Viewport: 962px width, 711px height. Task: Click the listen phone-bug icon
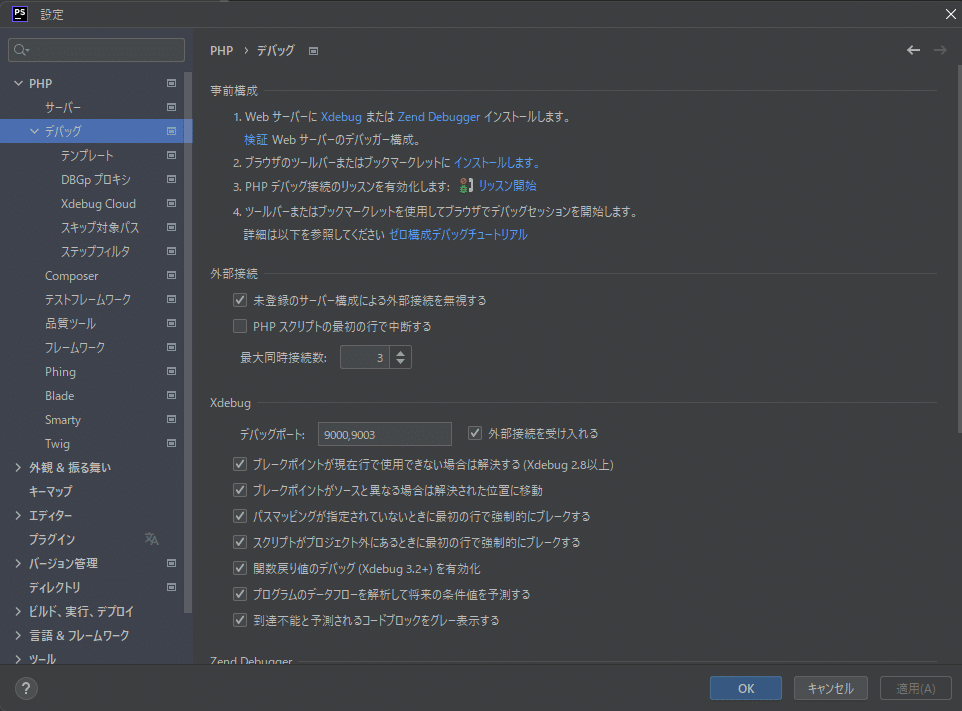pos(466,186)
